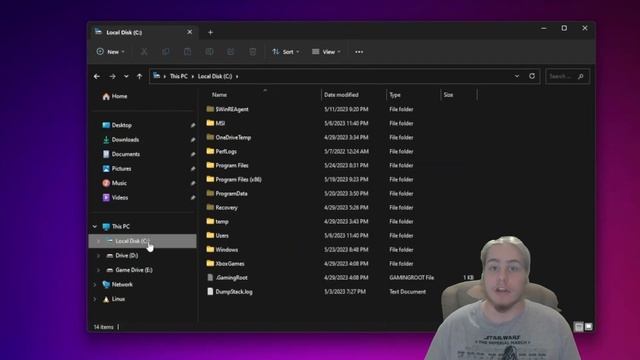This screenshot has height=360, width=640.
Task: Open the See more ellipsis menu
Action: tap(359, 52)
